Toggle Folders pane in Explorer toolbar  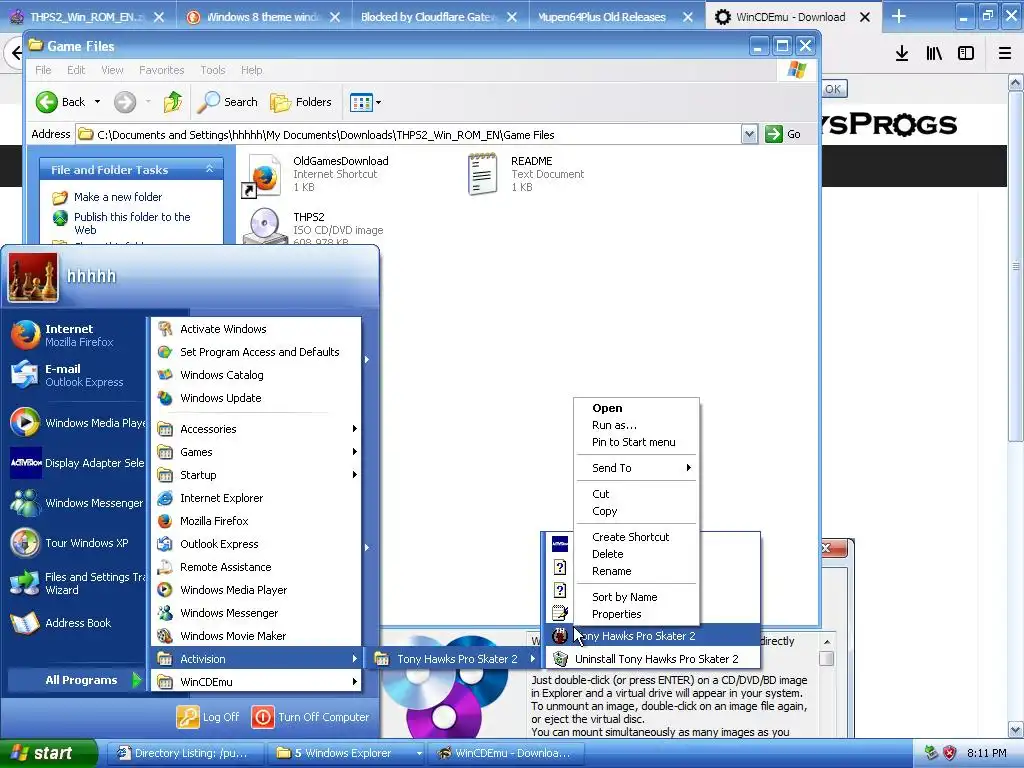click(301, 102)
